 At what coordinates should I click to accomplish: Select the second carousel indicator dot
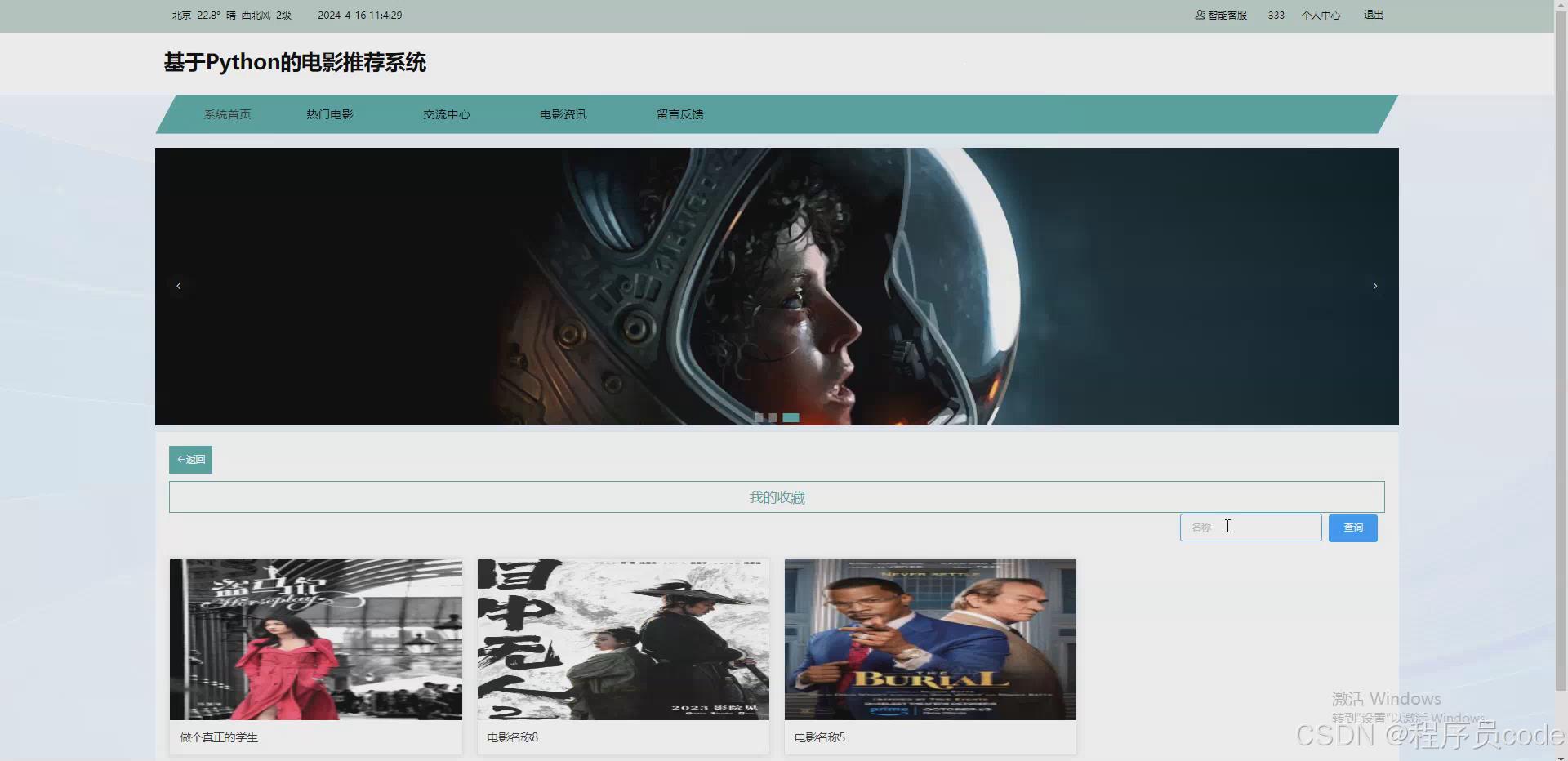click(773, 417)
